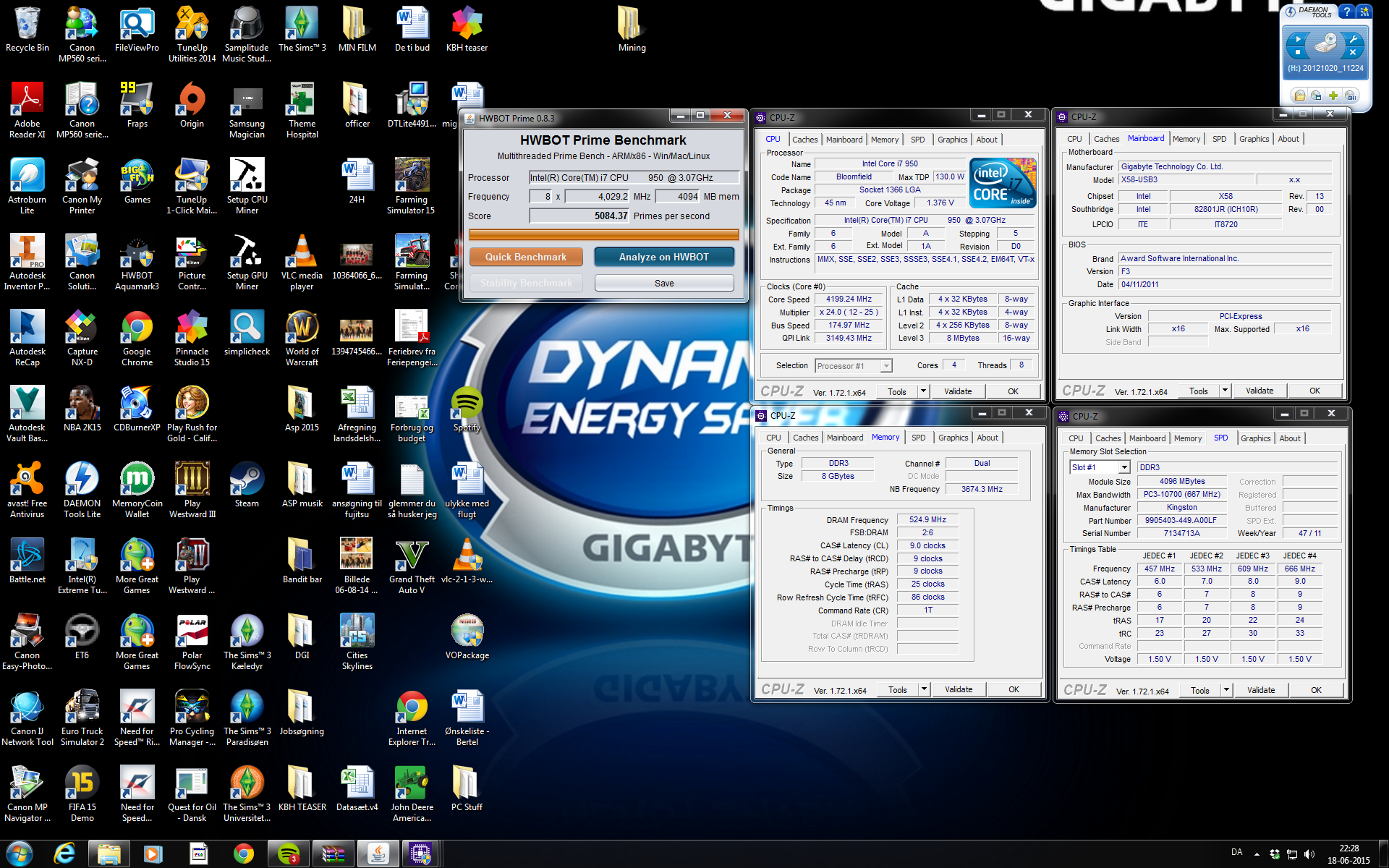Click the green plus in DAEMON Tools gadget
The width and height of the screenshot is (1389, 868).
(1333, 95)
